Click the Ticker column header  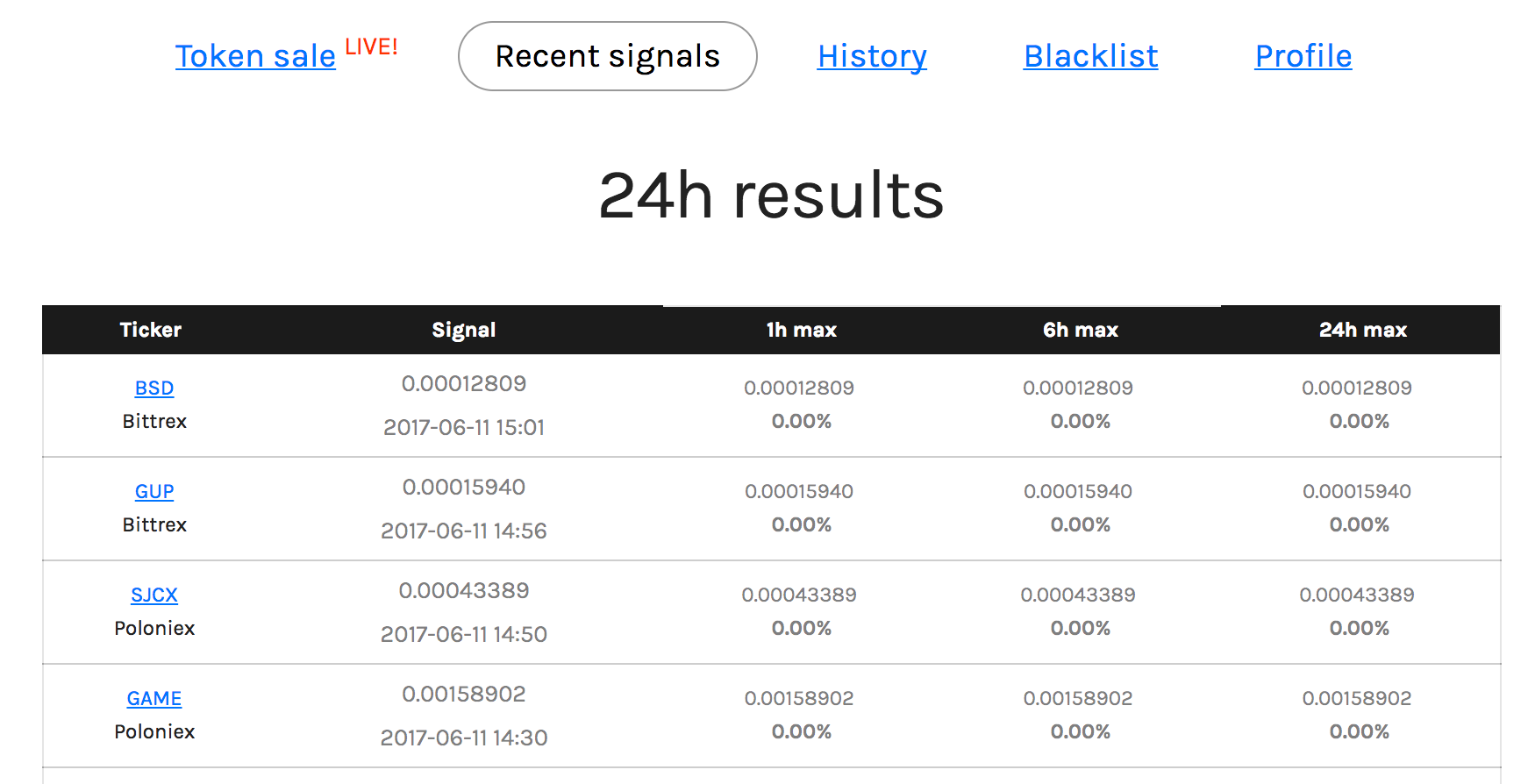(151, 330)
